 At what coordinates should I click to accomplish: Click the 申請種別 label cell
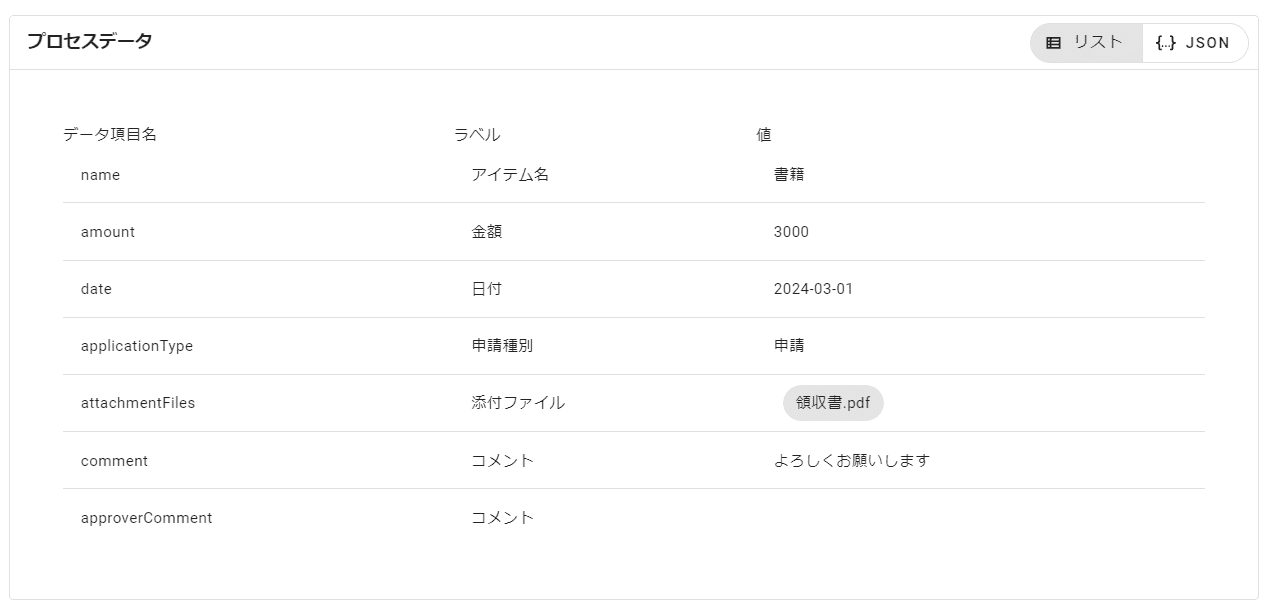(502, 346)
